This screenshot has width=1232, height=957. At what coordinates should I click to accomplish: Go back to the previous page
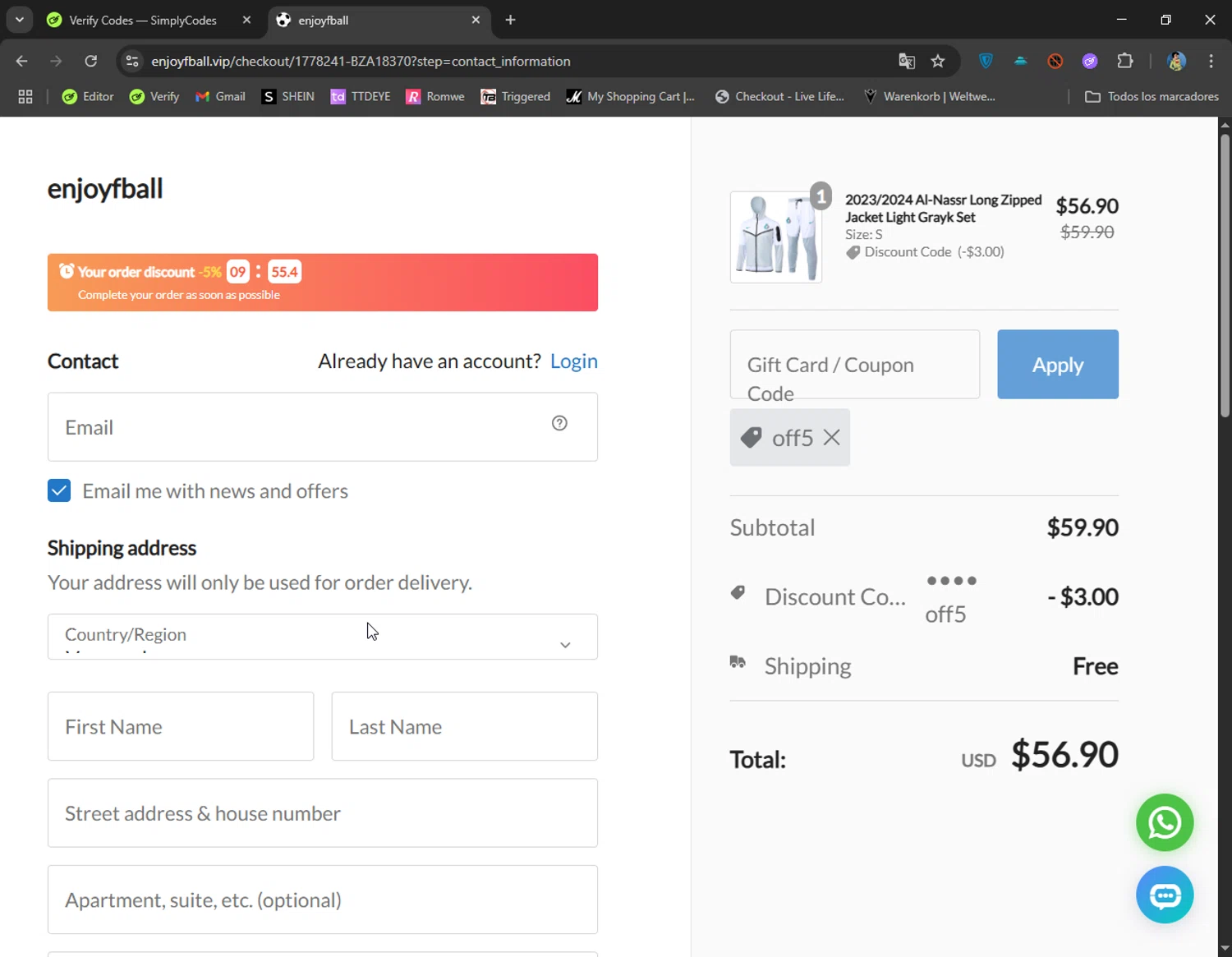22,61
